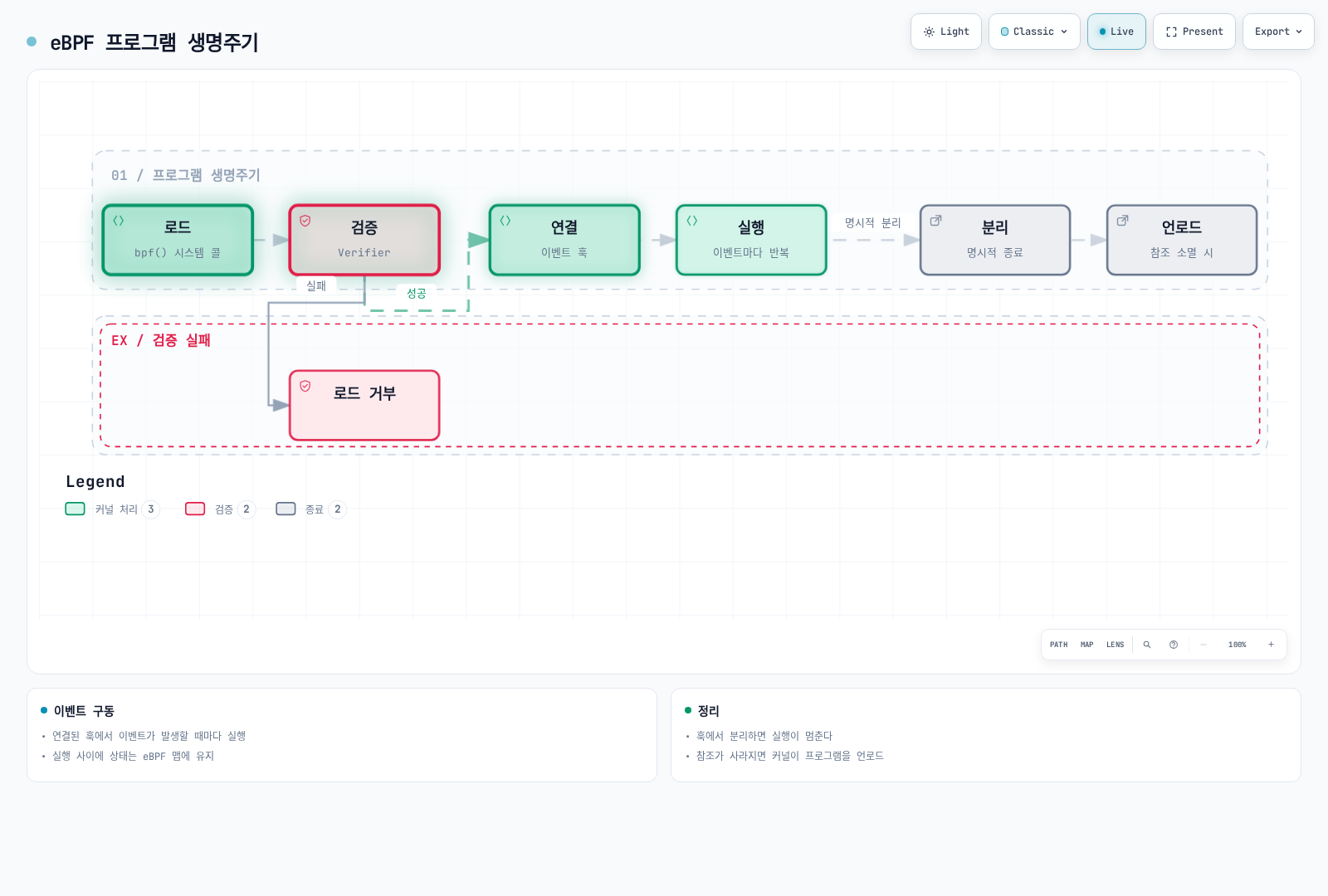Reset zoom via the 100% label

pyautogui.click(x=1238, y=645)
